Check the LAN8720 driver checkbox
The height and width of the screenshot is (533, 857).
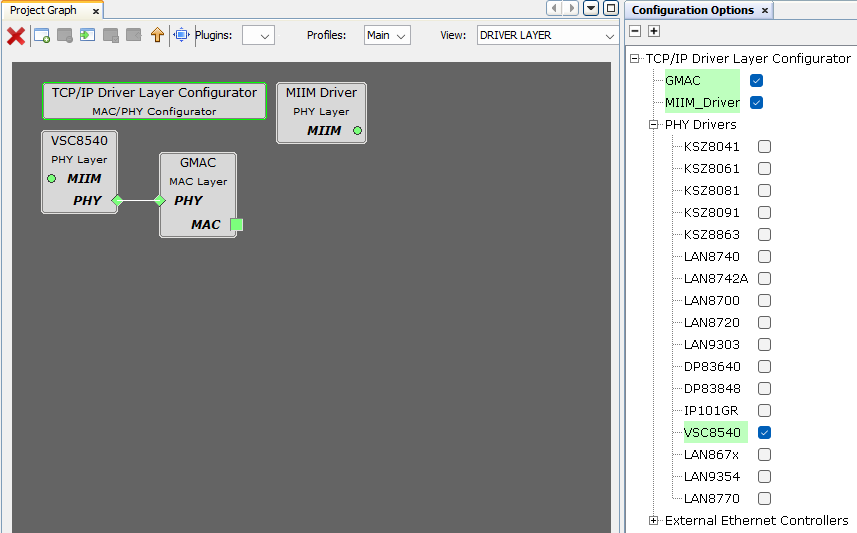(765, 323)
